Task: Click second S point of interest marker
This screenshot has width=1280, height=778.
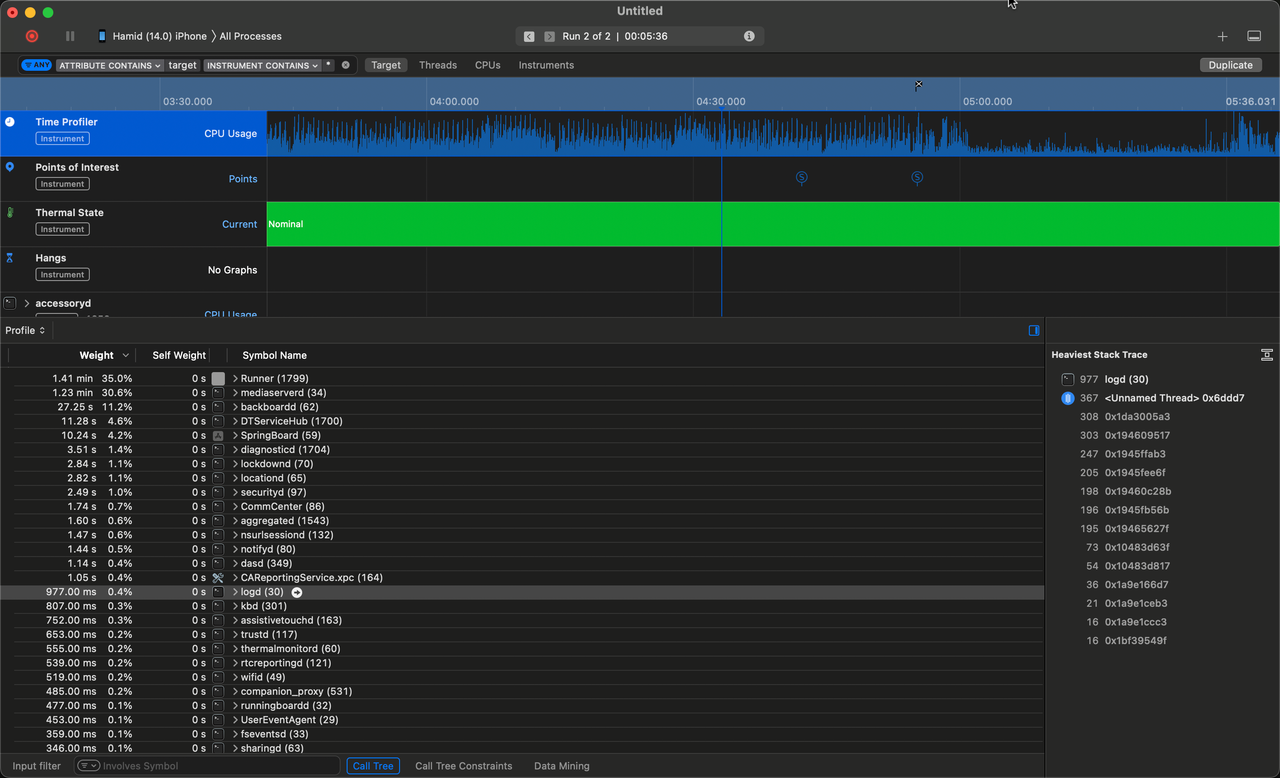Action: (917, 178)
